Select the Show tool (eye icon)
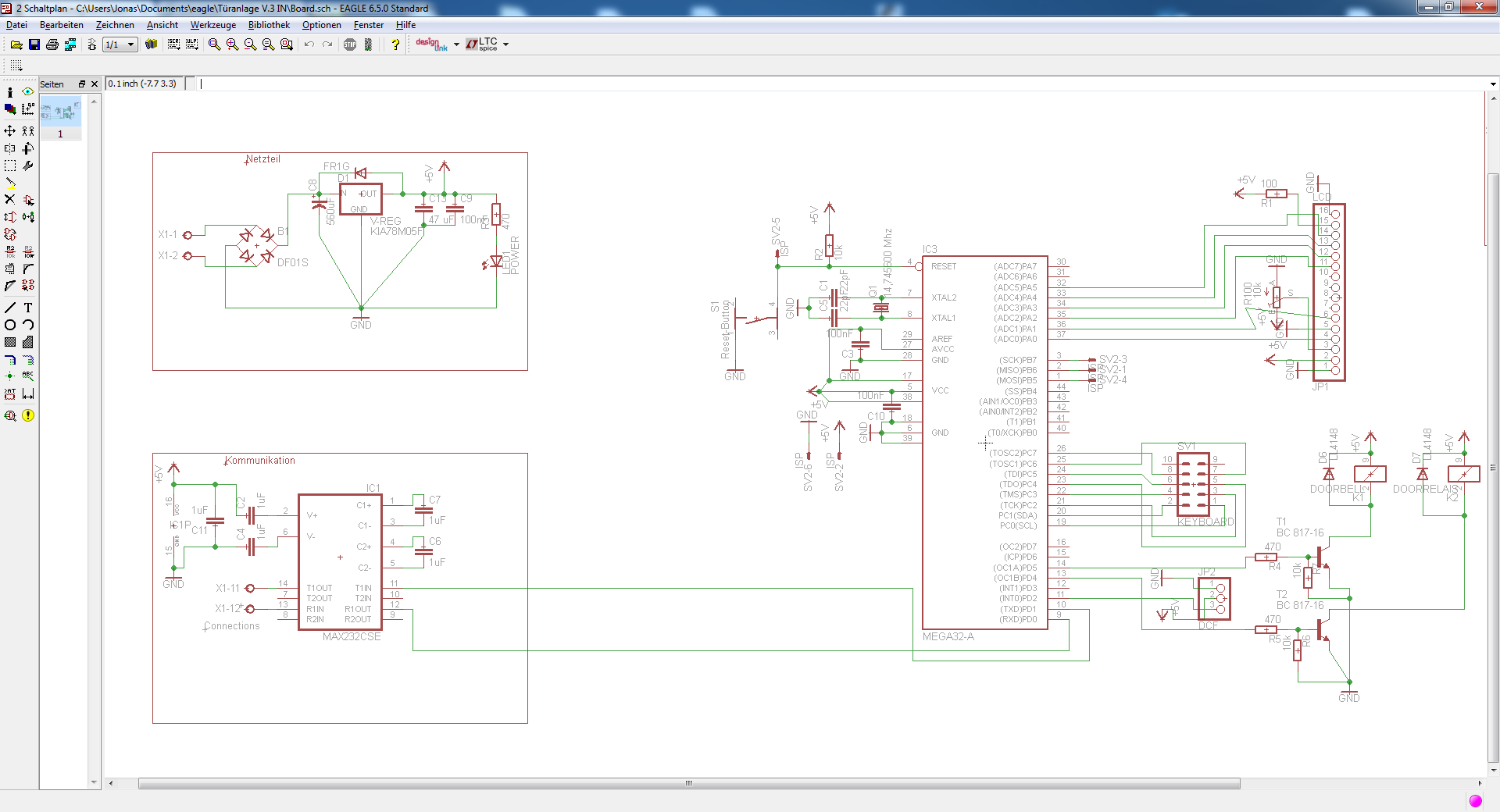1500x812 pixels. (28, 92)
